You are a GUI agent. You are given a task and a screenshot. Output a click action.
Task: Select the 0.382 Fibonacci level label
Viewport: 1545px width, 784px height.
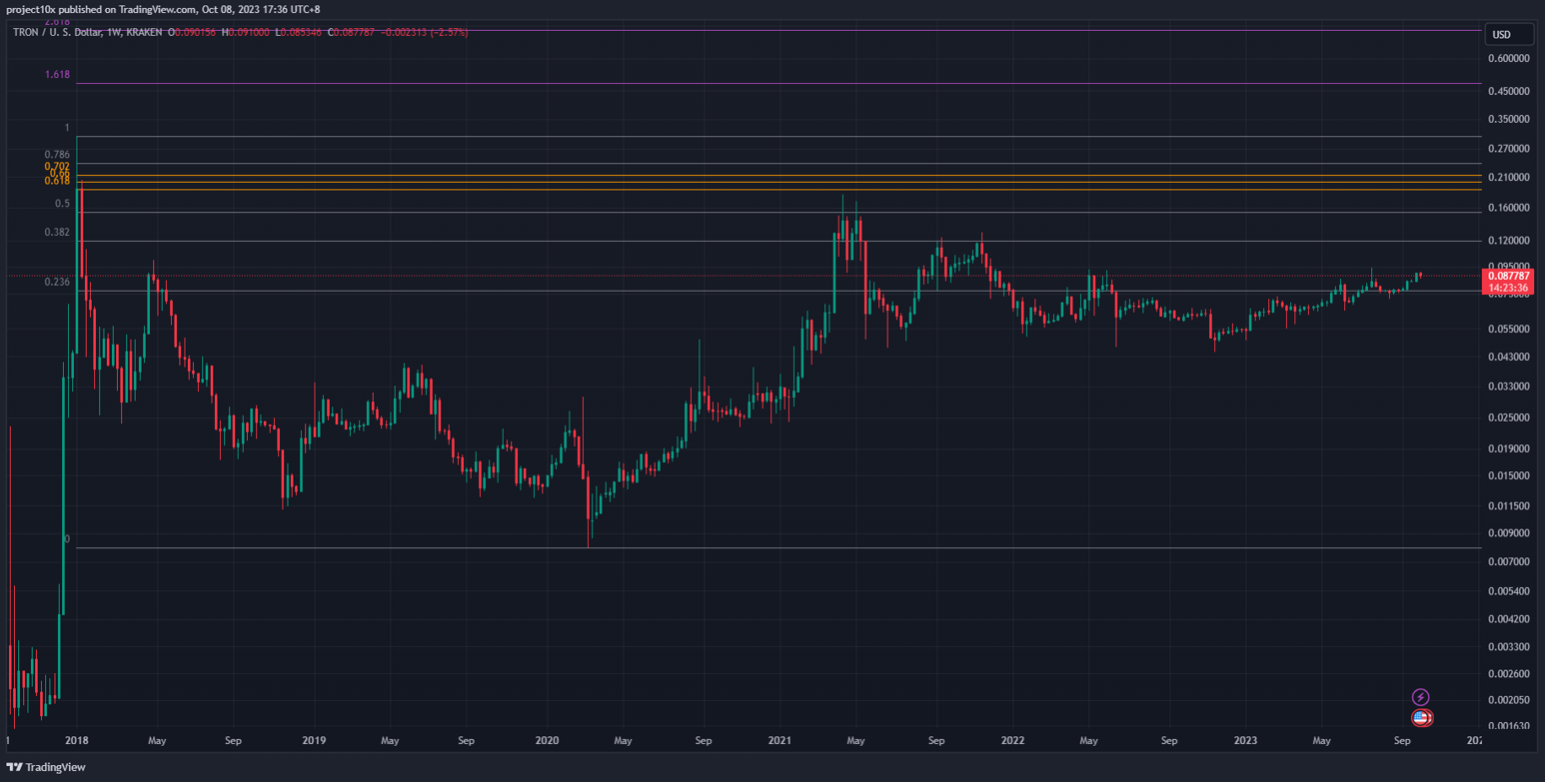[x=57, y=233]
